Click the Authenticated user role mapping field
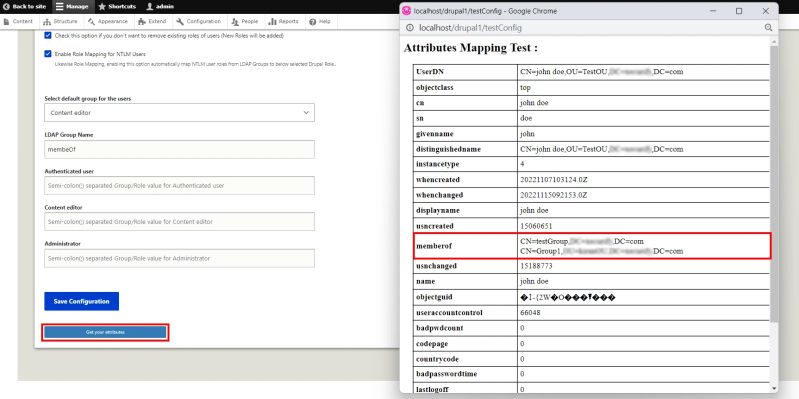The width and height of the screenshot is (799, 399). (x=179, y=185)
